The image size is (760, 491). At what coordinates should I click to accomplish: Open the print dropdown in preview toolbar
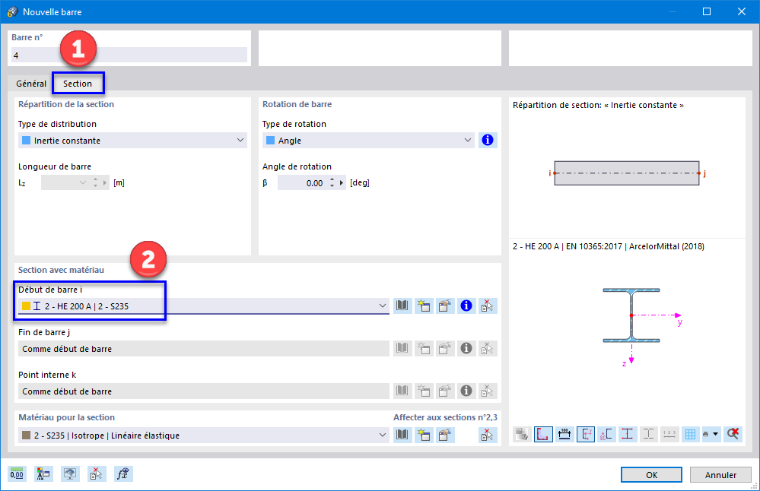(x=711, y=434)
